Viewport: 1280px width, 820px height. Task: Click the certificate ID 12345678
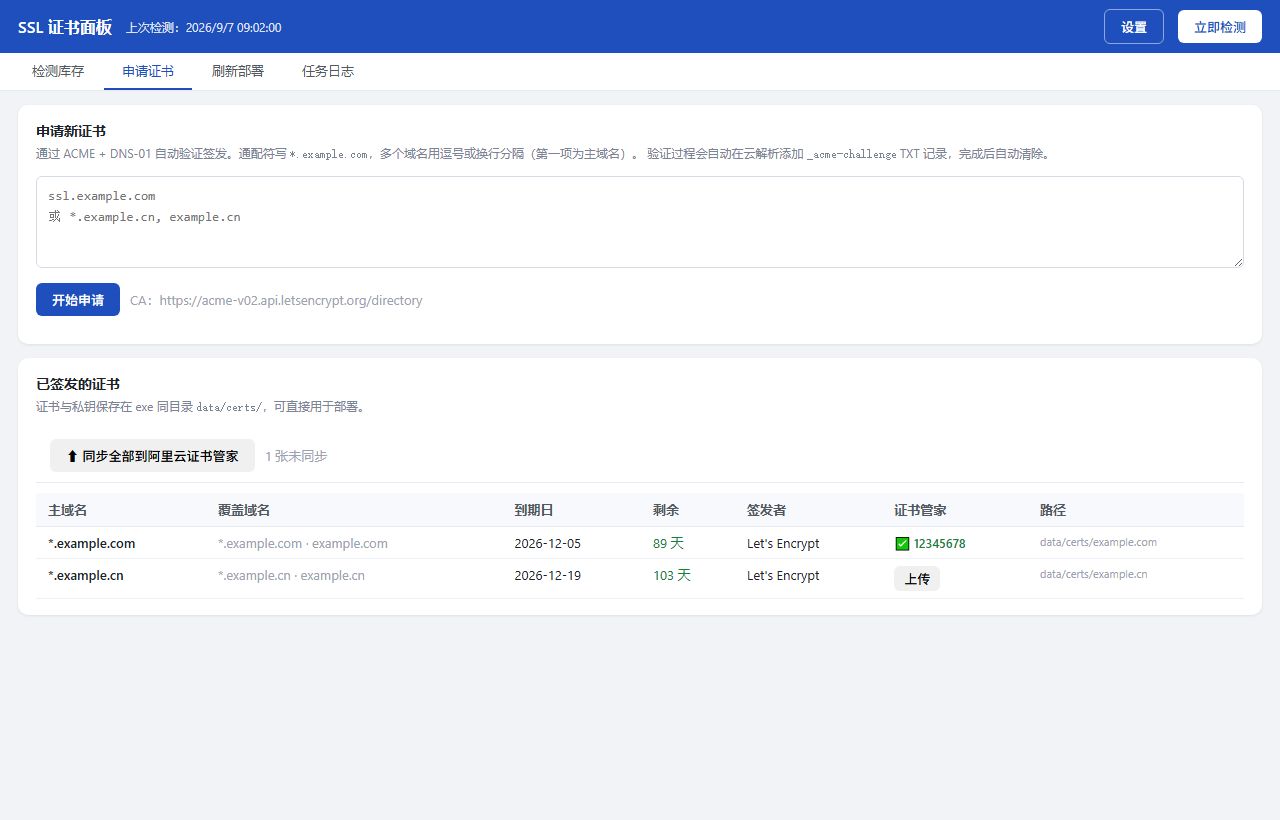coord(940,544)
